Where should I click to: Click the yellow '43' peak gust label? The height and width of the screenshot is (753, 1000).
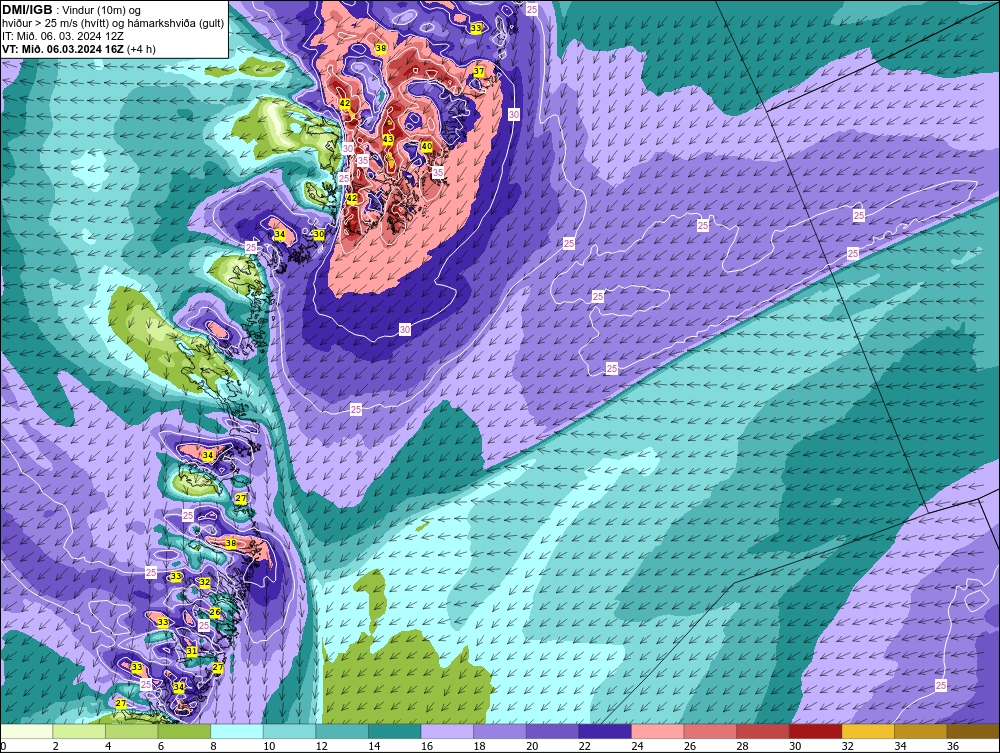[388, 139]
